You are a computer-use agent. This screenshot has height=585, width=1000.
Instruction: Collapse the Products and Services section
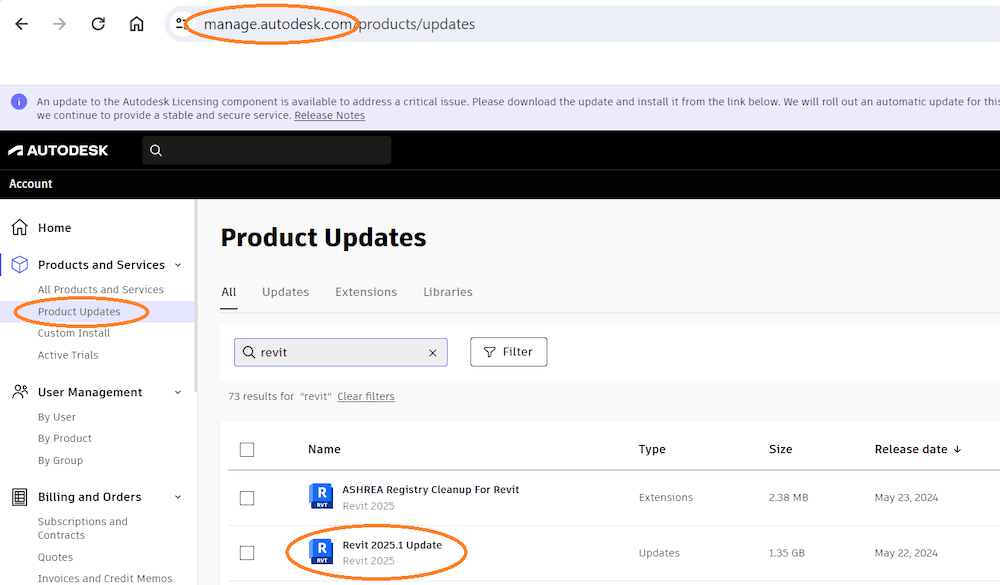coord(178,265)
